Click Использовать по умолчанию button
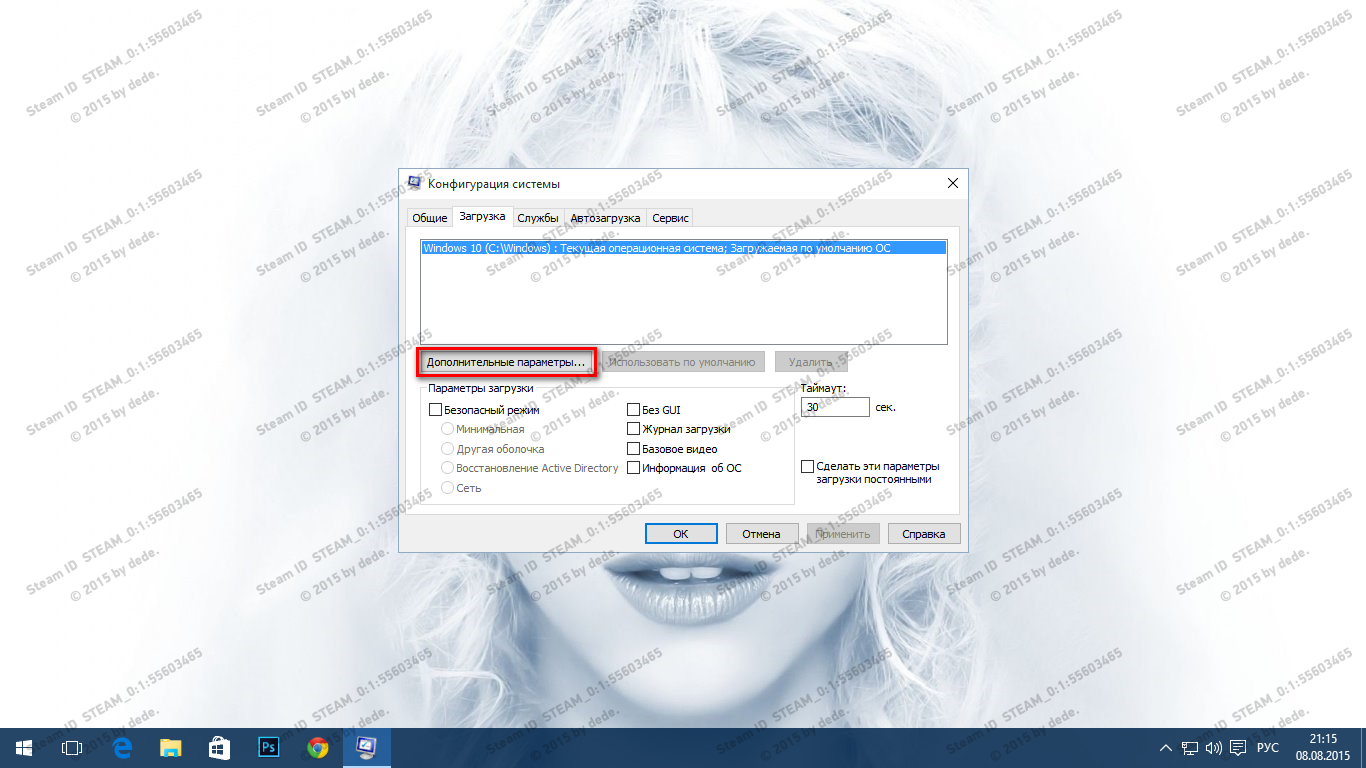The width and height of the screenshot is (1366, 768). 683,362
